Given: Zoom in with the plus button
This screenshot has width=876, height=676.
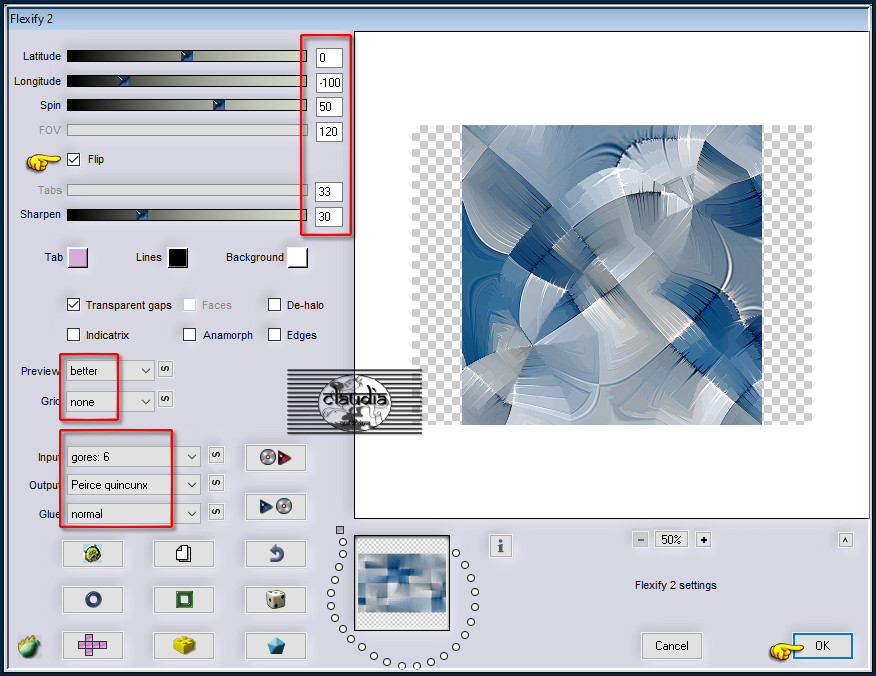Looking at the screenshot, I should tap(703, 540).
